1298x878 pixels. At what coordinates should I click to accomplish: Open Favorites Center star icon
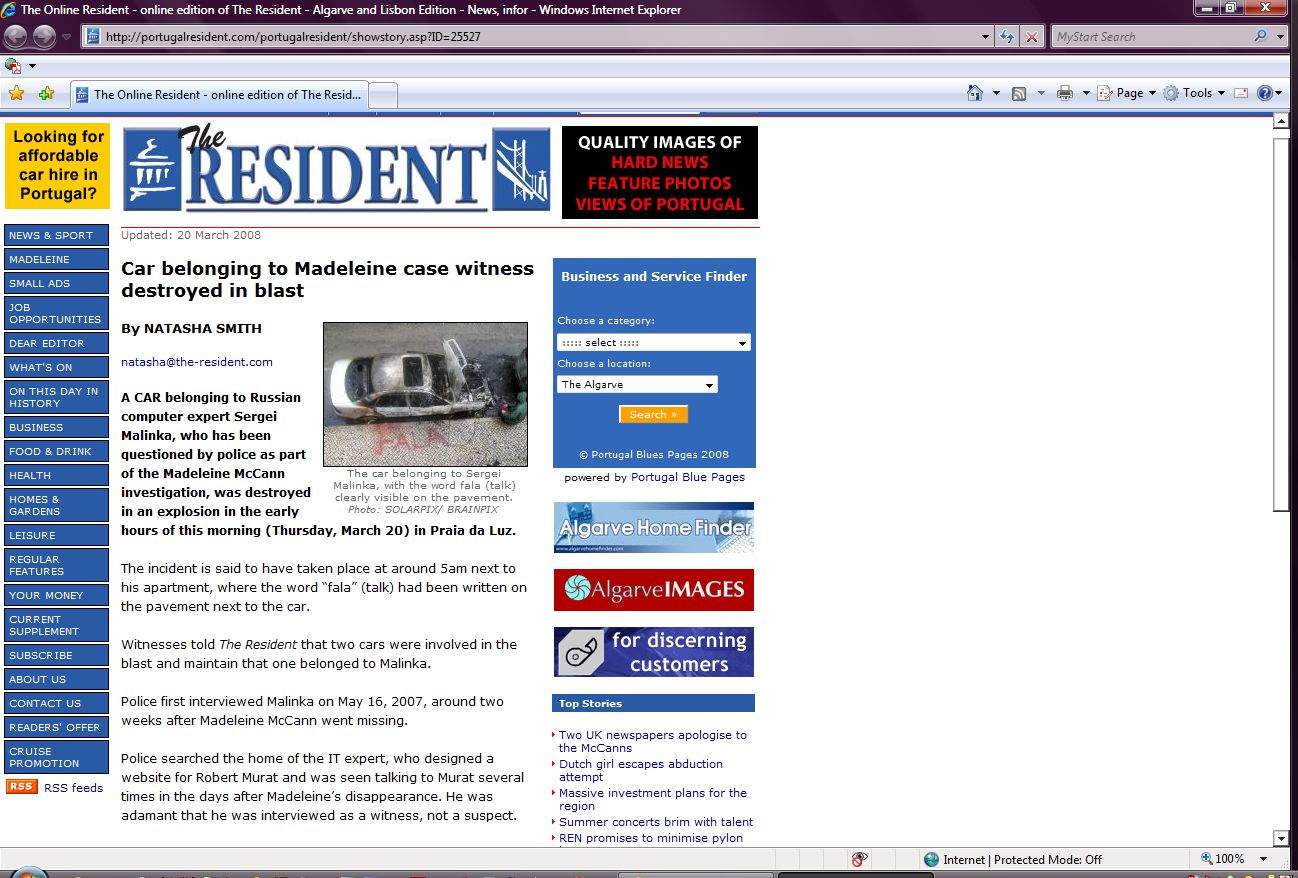(16, 94)
